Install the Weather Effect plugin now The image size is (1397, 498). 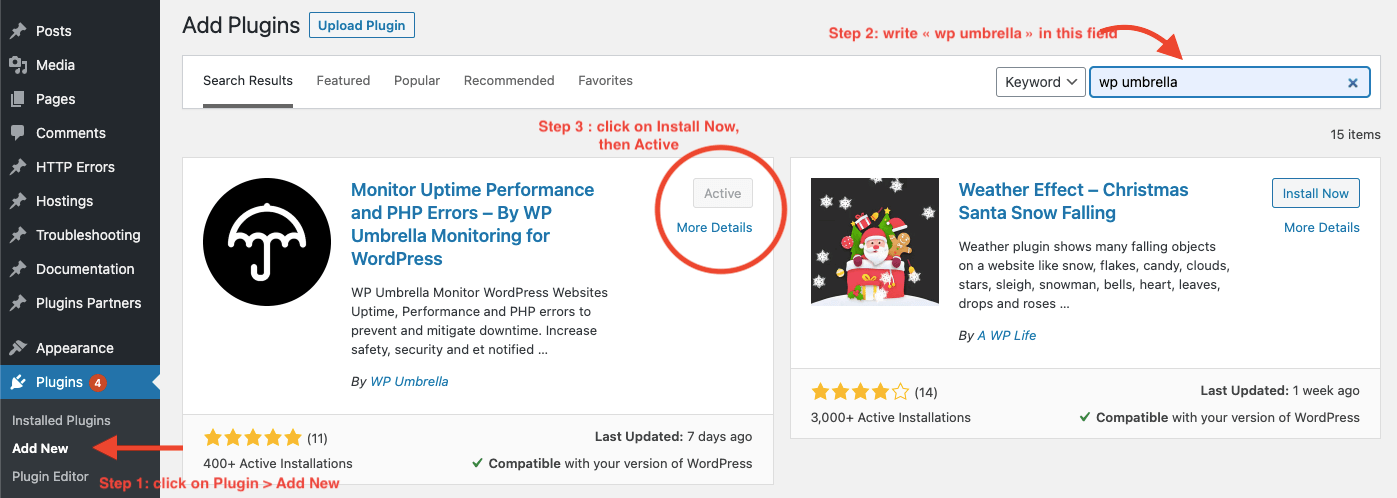tap(1316, 193)
